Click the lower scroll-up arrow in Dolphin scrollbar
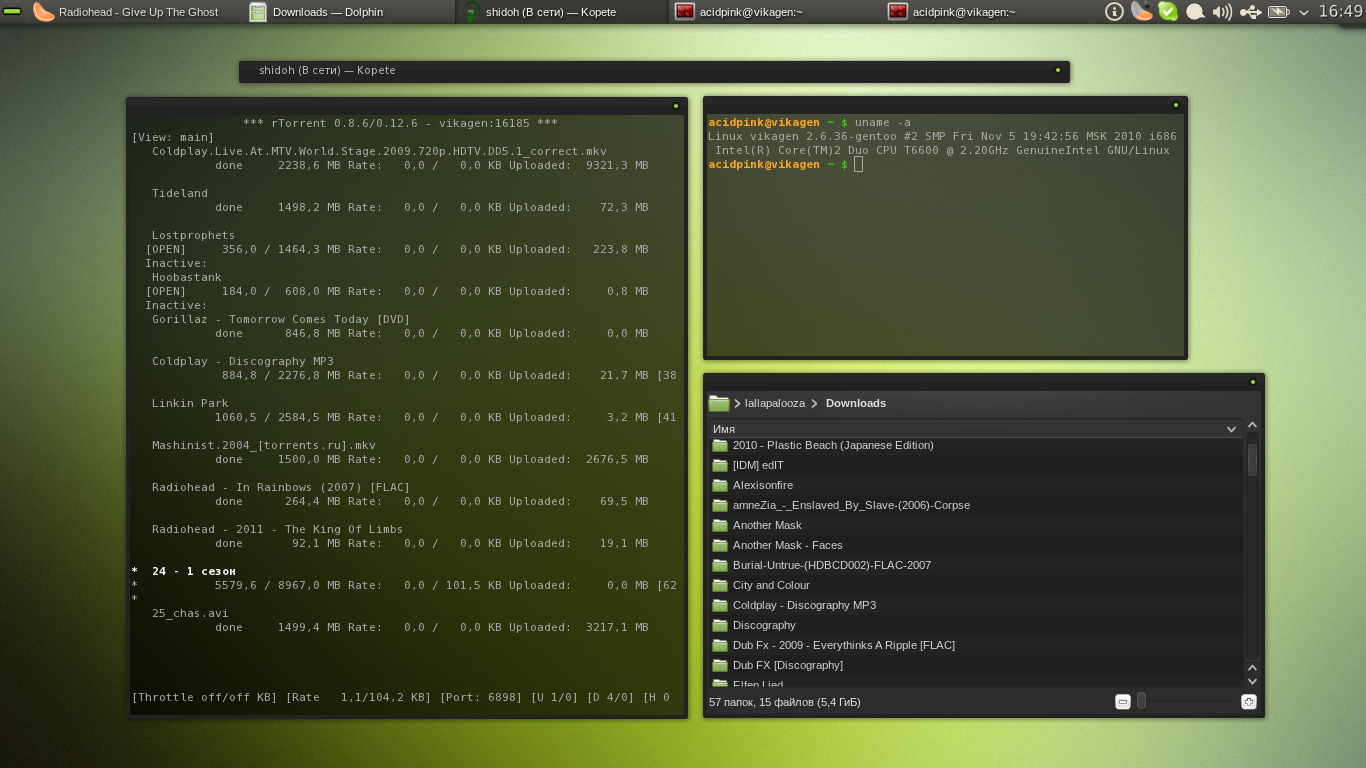The height and width of the screenshot is (768, 1366). pos(1252,667)
